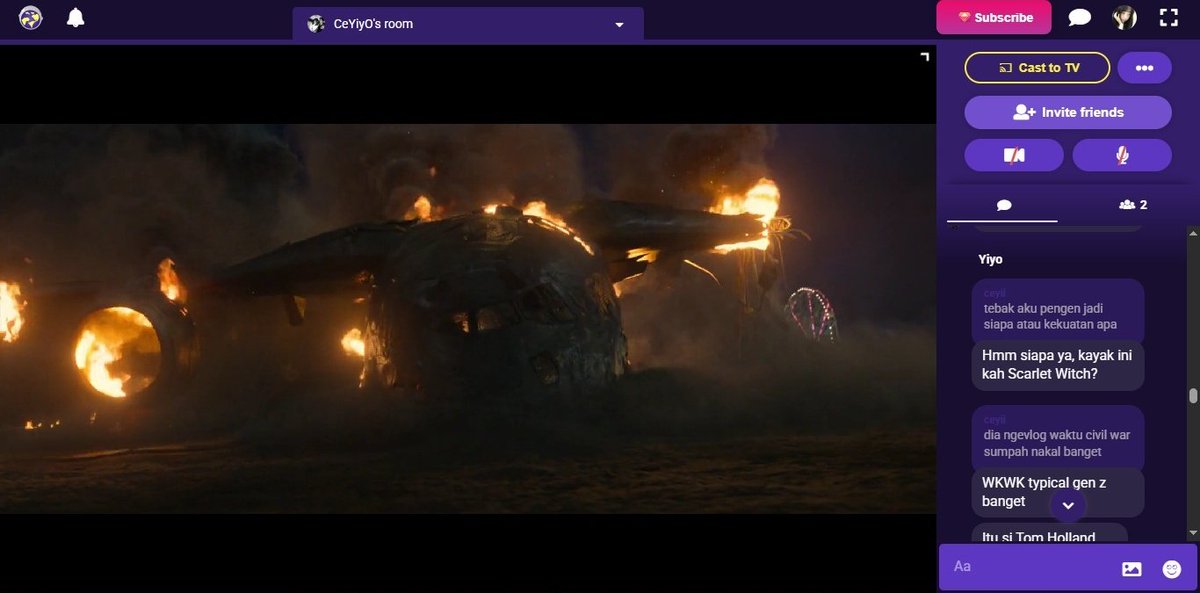Click the Subscribe button
The height and width of the screenshot is (593, 1200).
[x=993, y=17]
